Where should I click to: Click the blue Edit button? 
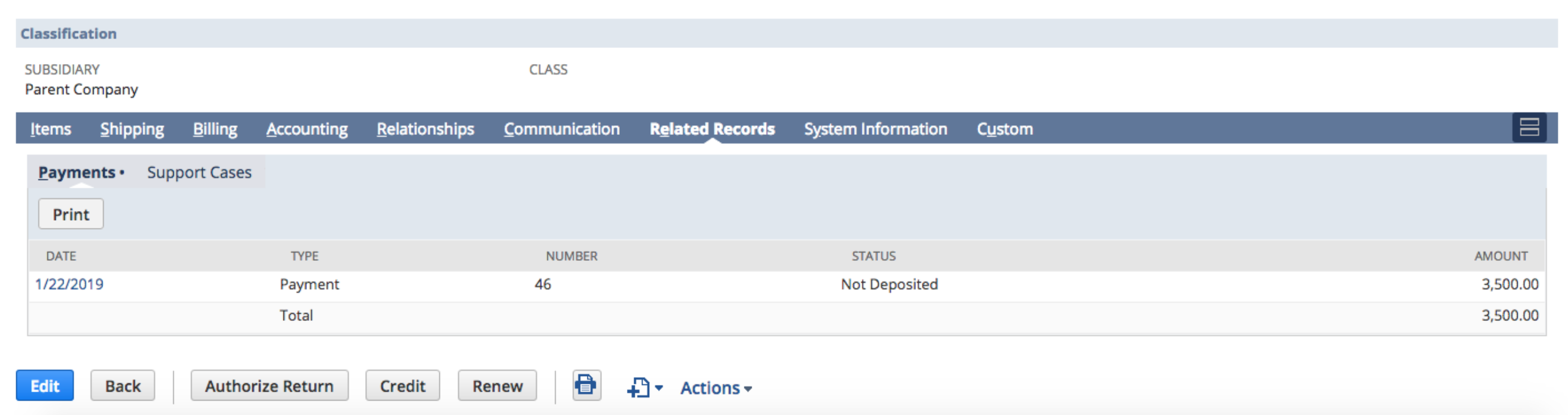tap(44, 386)
